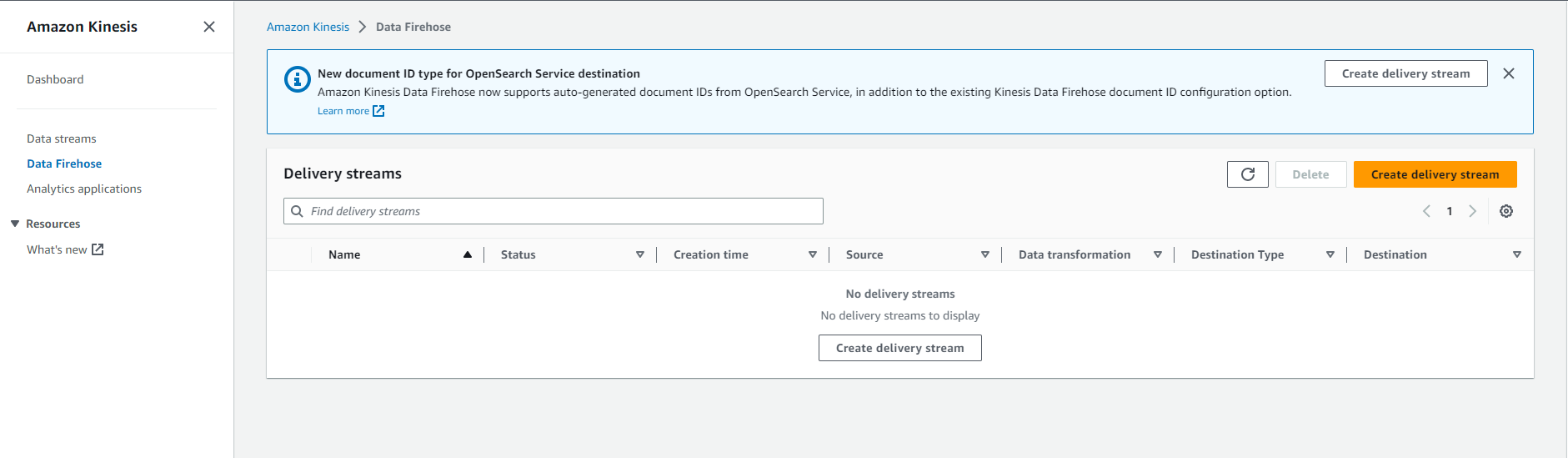Click the refresh delivery streams icon button
The height and width of the screenshot is (458, 1568).
pyautogui.click(x=1248, y=174)
